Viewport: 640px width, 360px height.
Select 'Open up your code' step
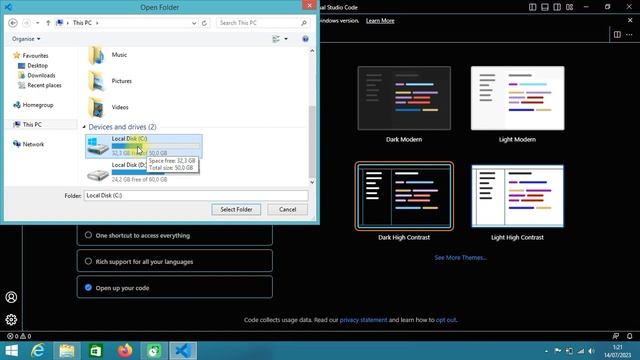pos(175,287)
